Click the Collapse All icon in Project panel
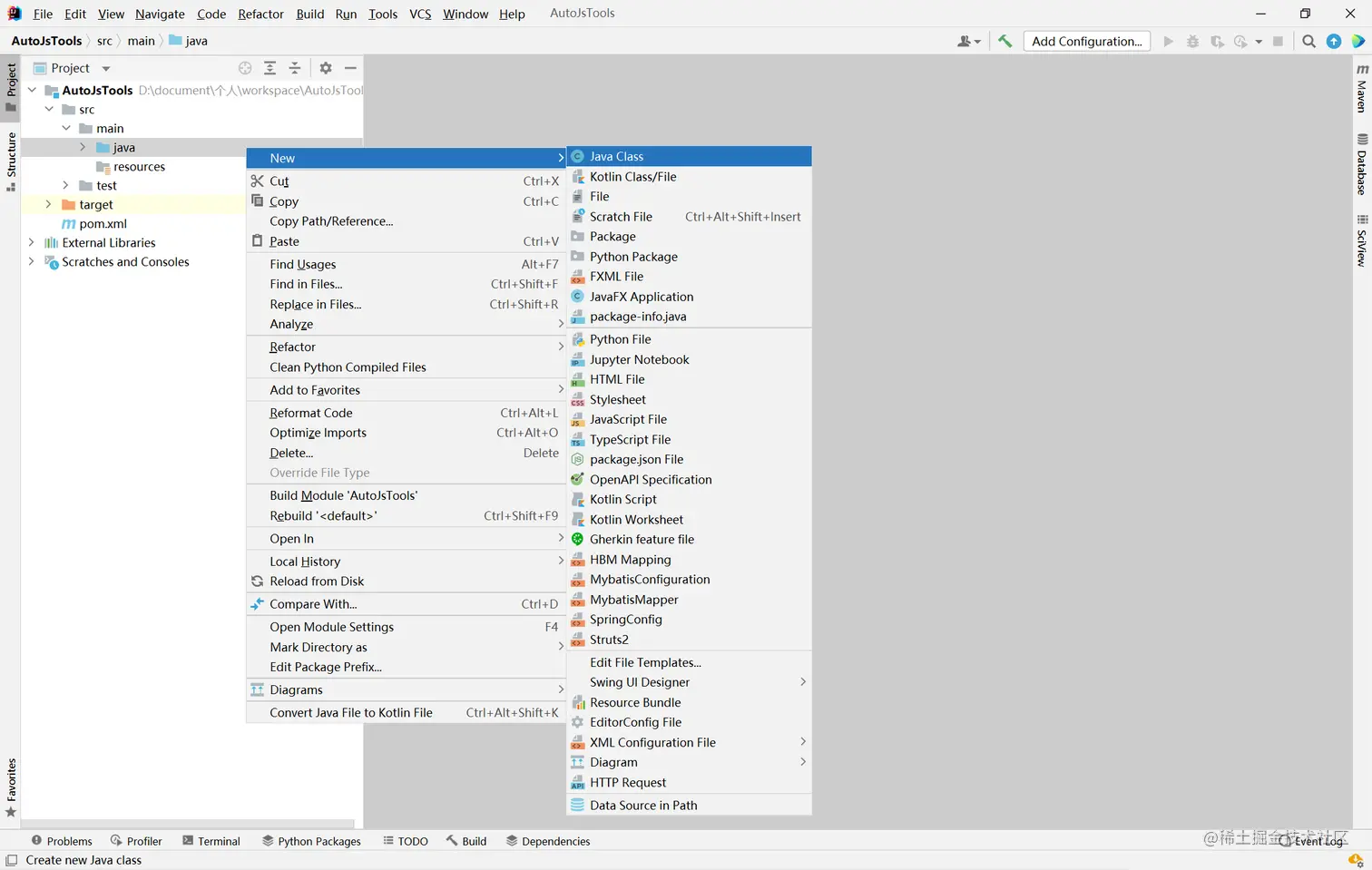The image size is (1372, 870). (x=294, y=68)
